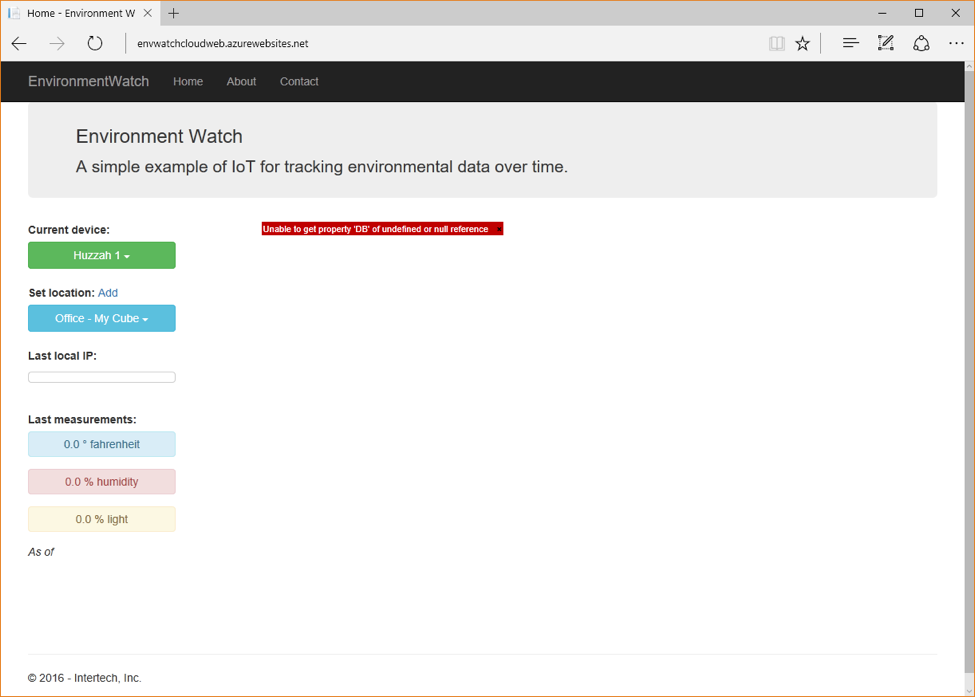Viewport: 975px width, 697px height.
Task: Click the Last local IP input field
Action: [101, 376]
